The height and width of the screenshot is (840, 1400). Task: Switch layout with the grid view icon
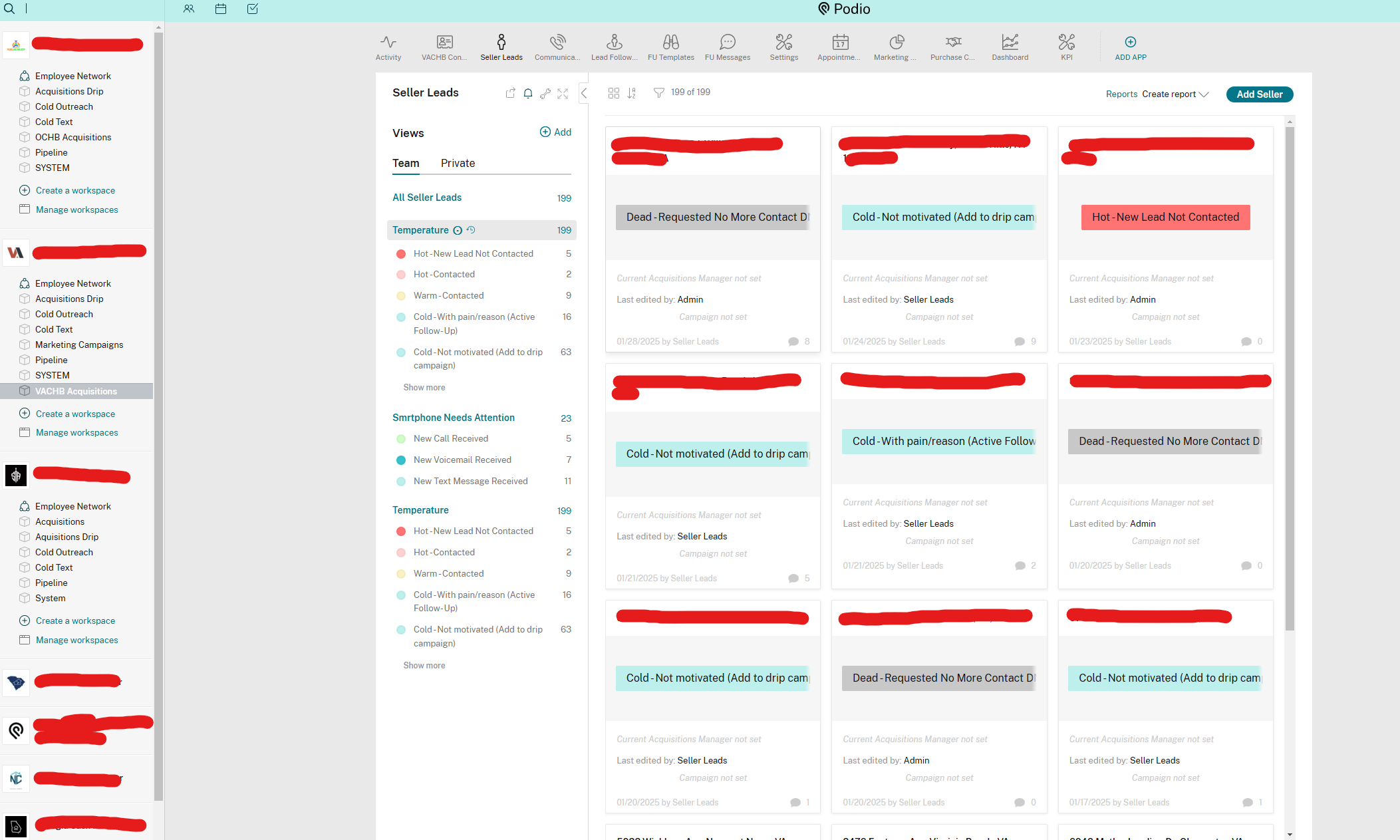(613, 93)
